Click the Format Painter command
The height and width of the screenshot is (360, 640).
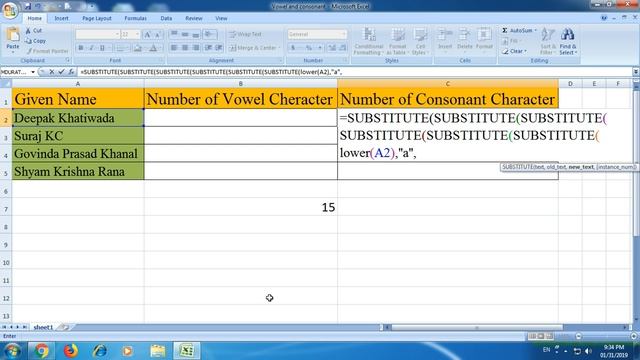[x=47, y=51]
